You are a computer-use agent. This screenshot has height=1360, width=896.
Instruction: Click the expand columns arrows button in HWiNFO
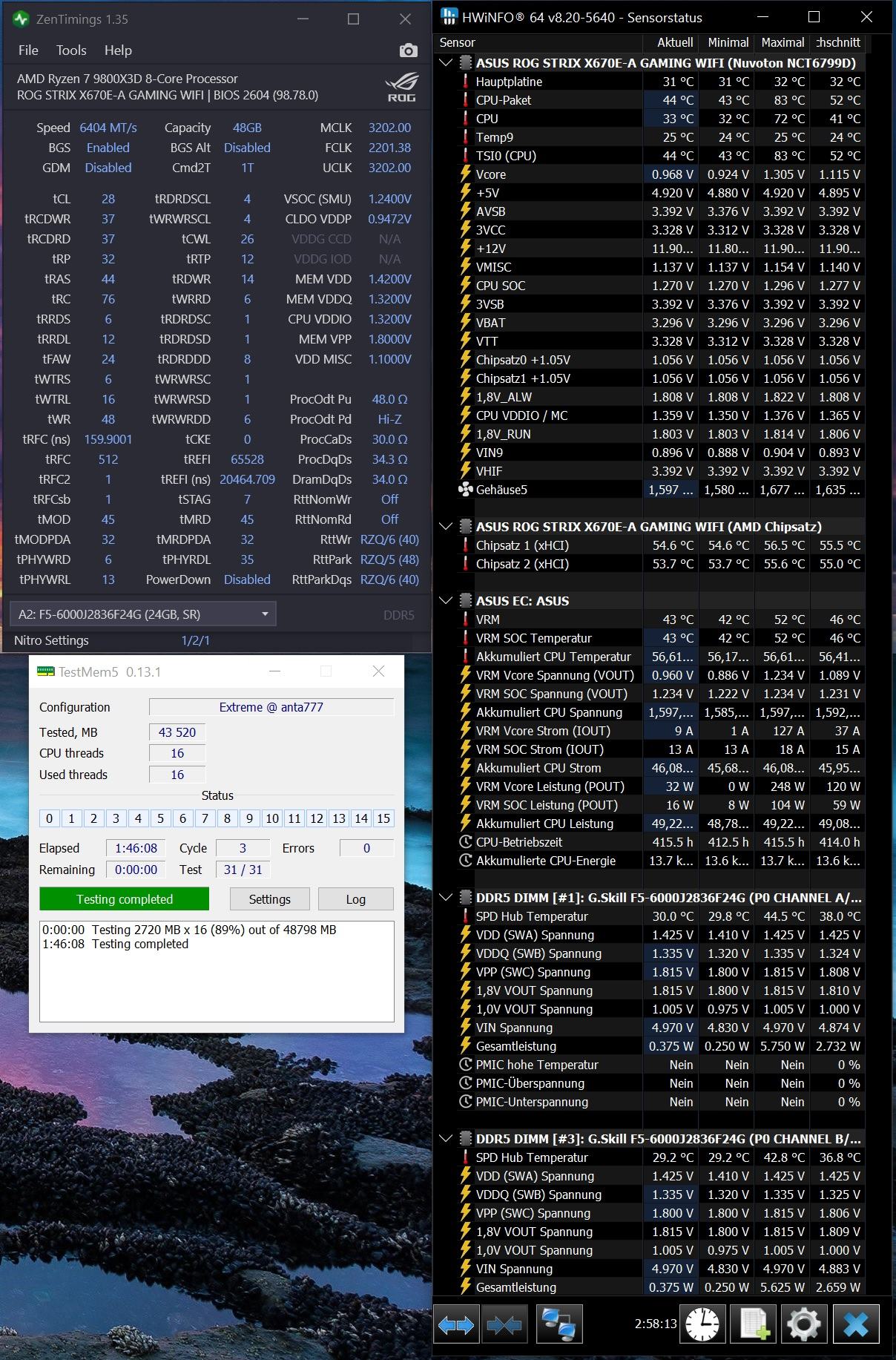[456, 1324]
